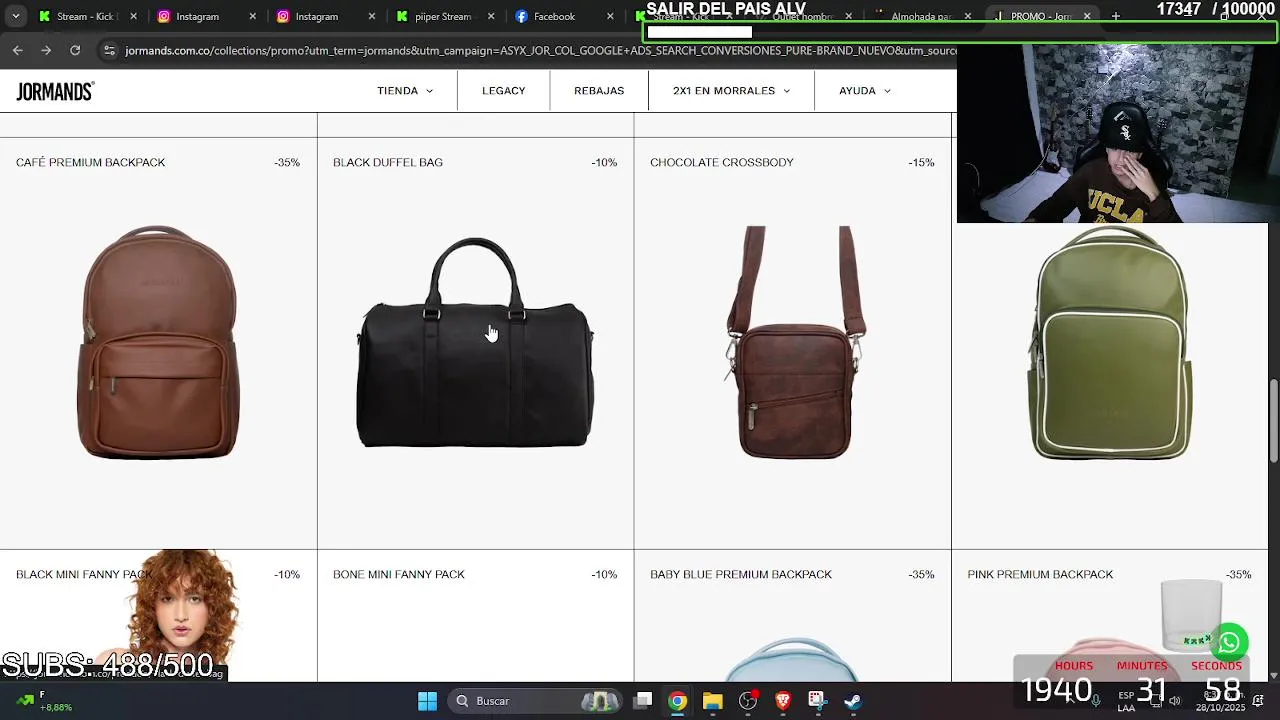Screen dimensions: 1280x720
Task: Go back to the previous page
Action: tap(17, 50)
